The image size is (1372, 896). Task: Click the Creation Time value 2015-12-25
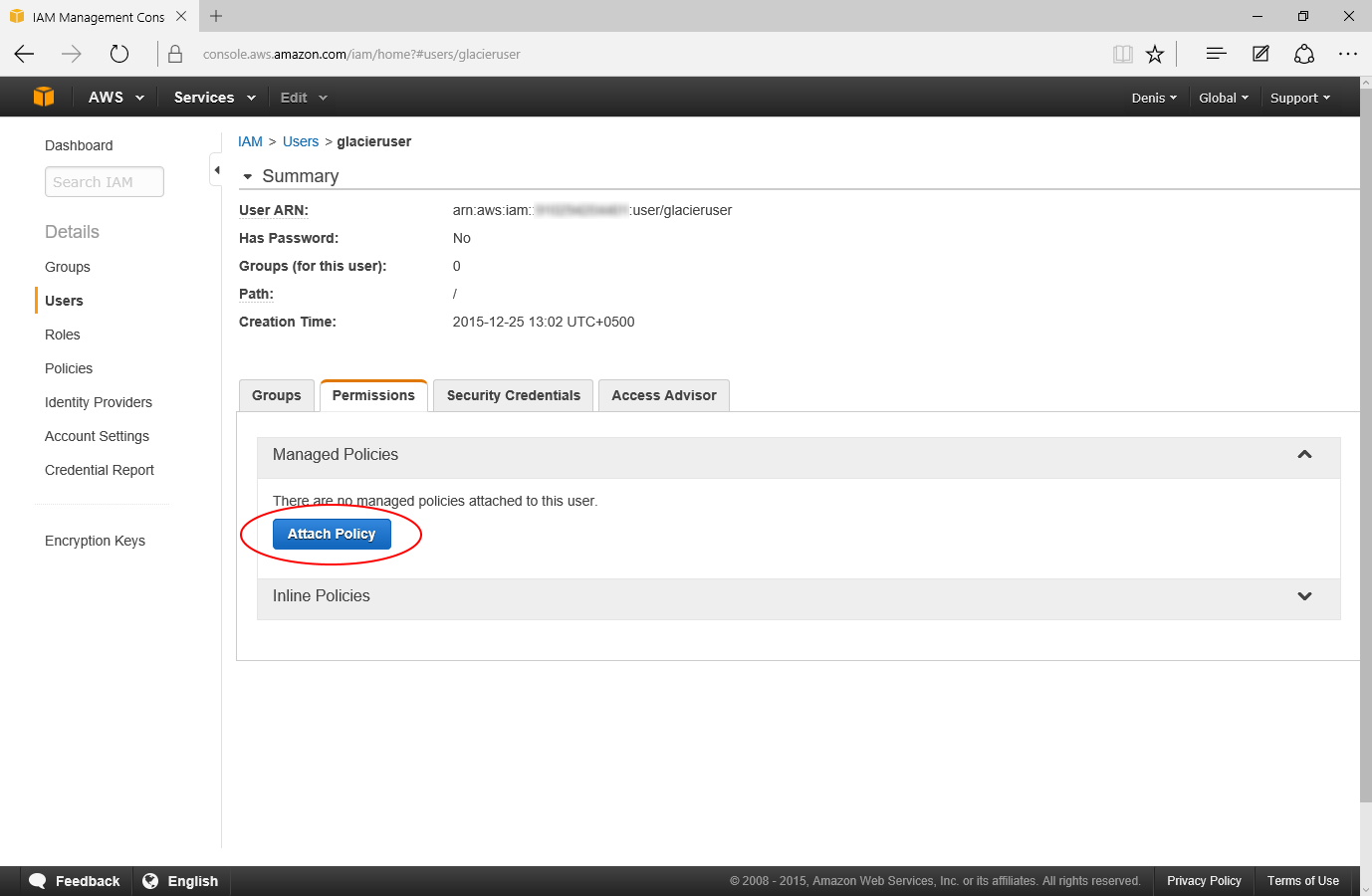544,322
